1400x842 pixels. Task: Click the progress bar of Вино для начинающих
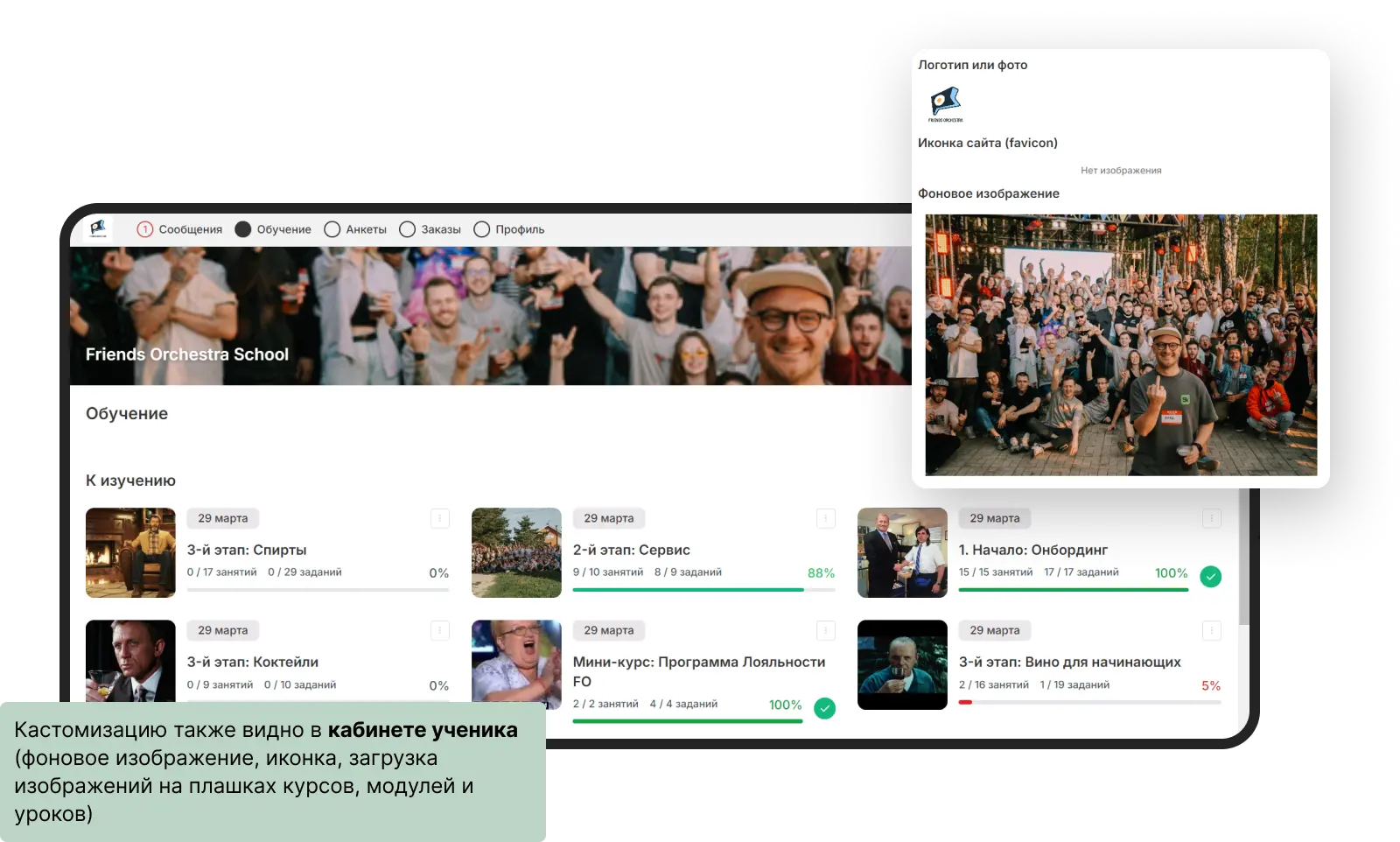1088,702
